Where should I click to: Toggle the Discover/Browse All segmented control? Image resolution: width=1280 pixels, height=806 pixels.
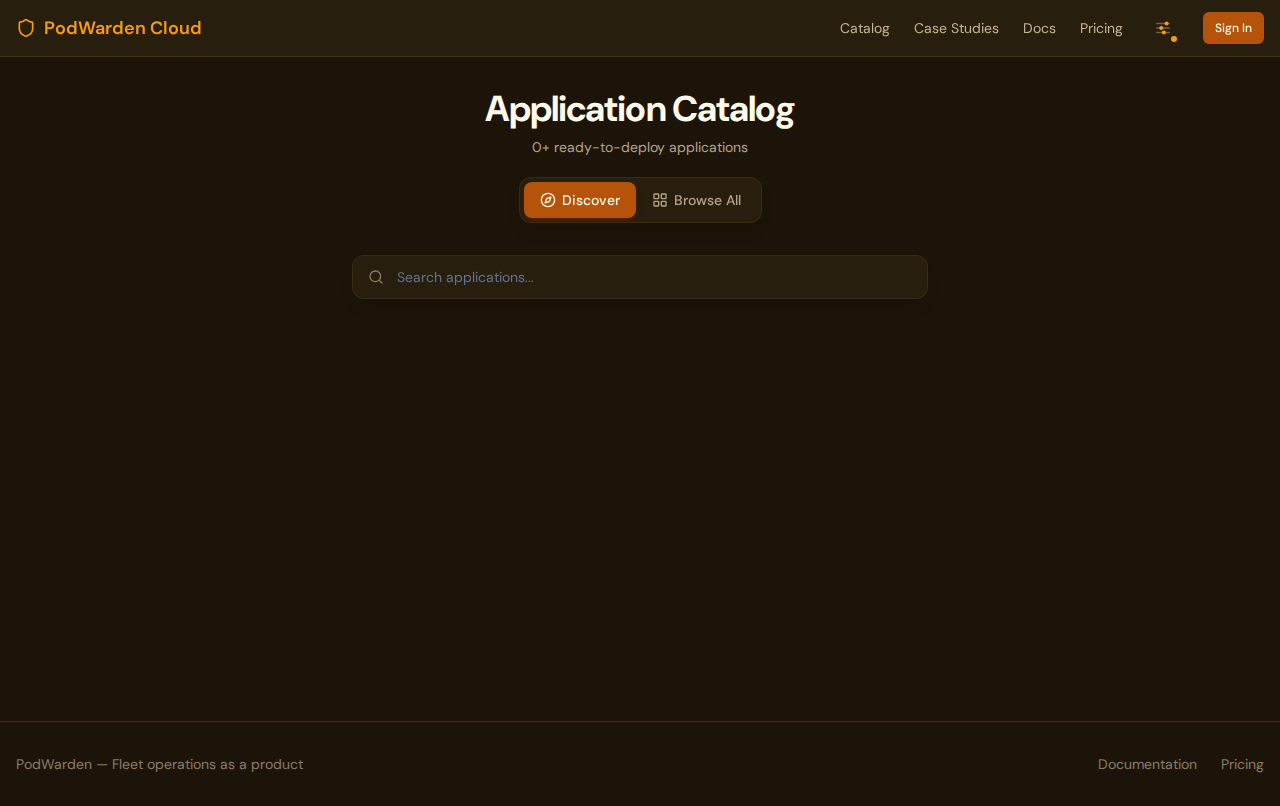click(x=640, y=200)
